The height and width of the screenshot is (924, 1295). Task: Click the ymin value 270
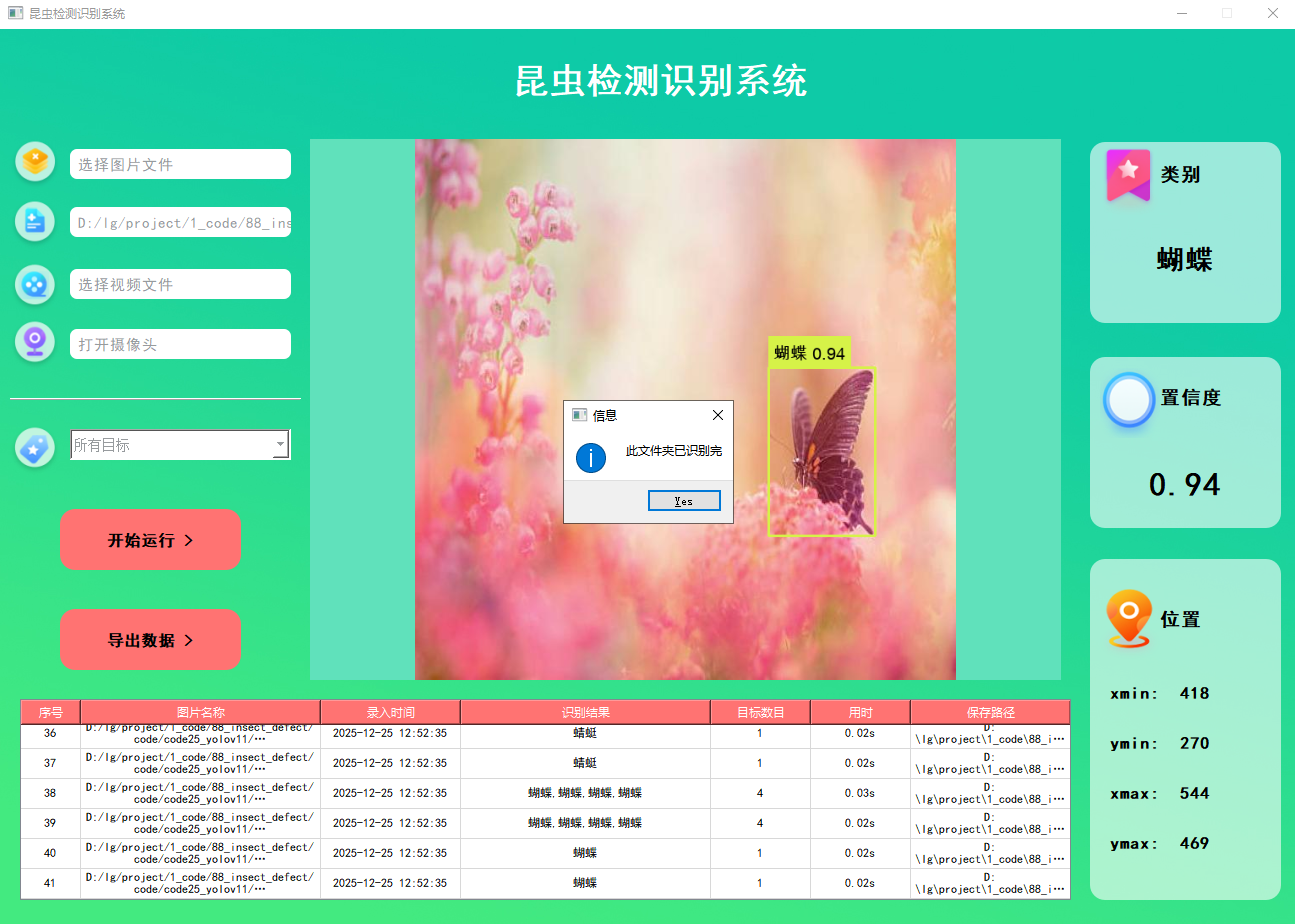point(1195,743)
